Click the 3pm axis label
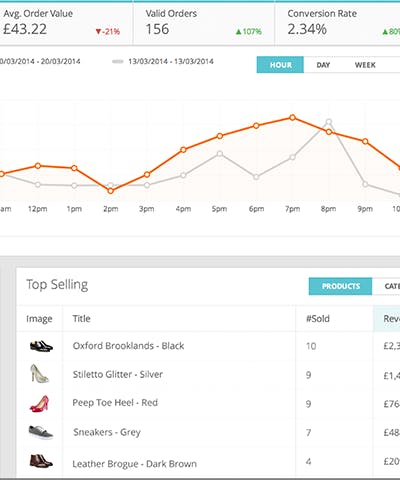The width and height of the screenshot is (400, 480). coord(147,209)
